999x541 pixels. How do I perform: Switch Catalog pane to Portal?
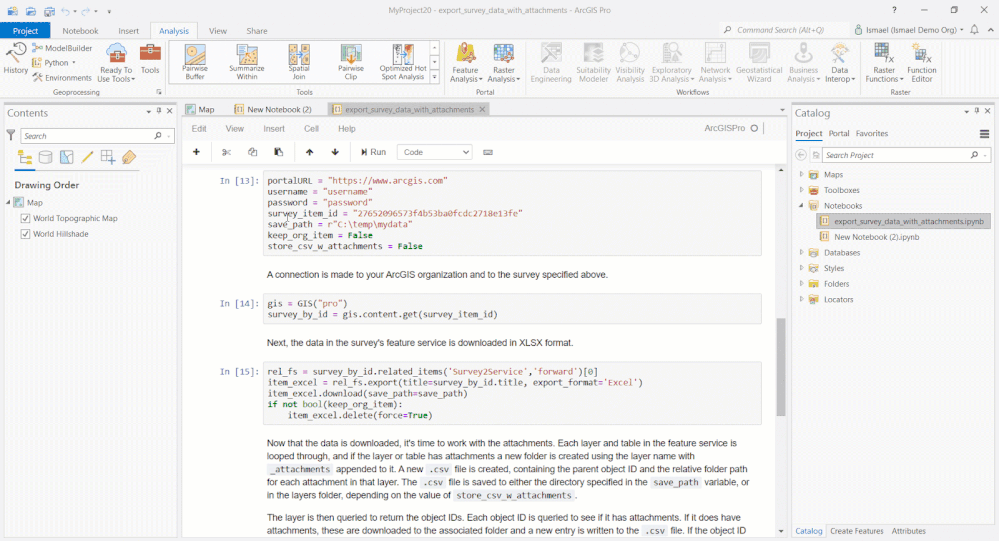[x=838, y=133]
